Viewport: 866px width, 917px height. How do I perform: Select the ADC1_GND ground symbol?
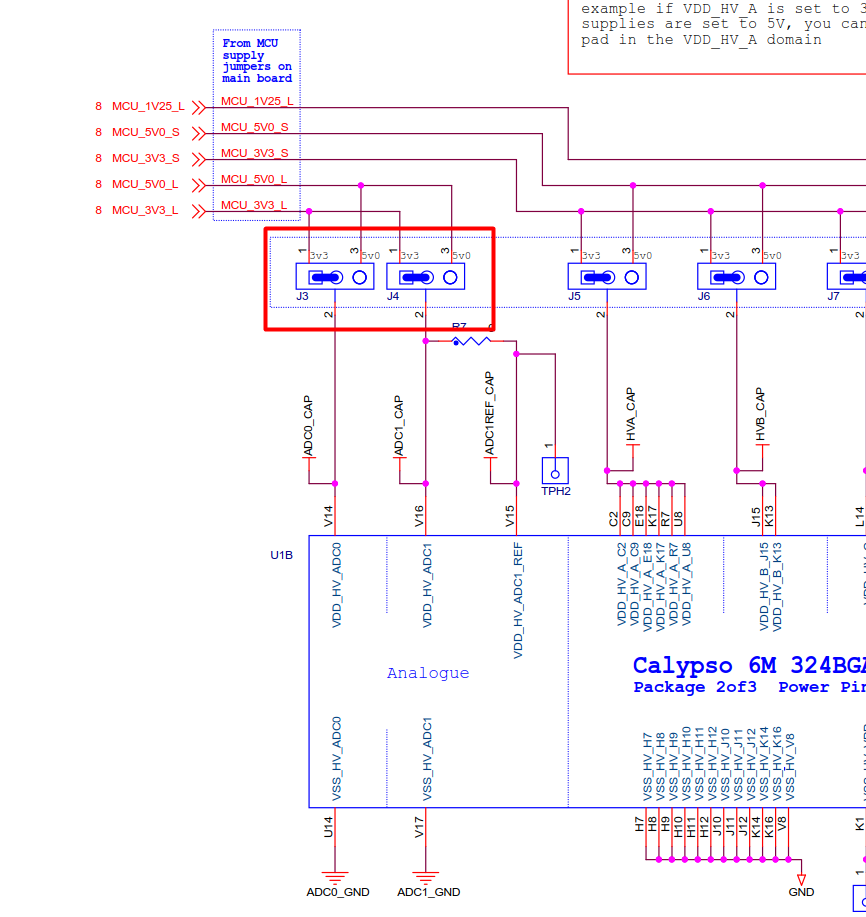pos(426,878)
